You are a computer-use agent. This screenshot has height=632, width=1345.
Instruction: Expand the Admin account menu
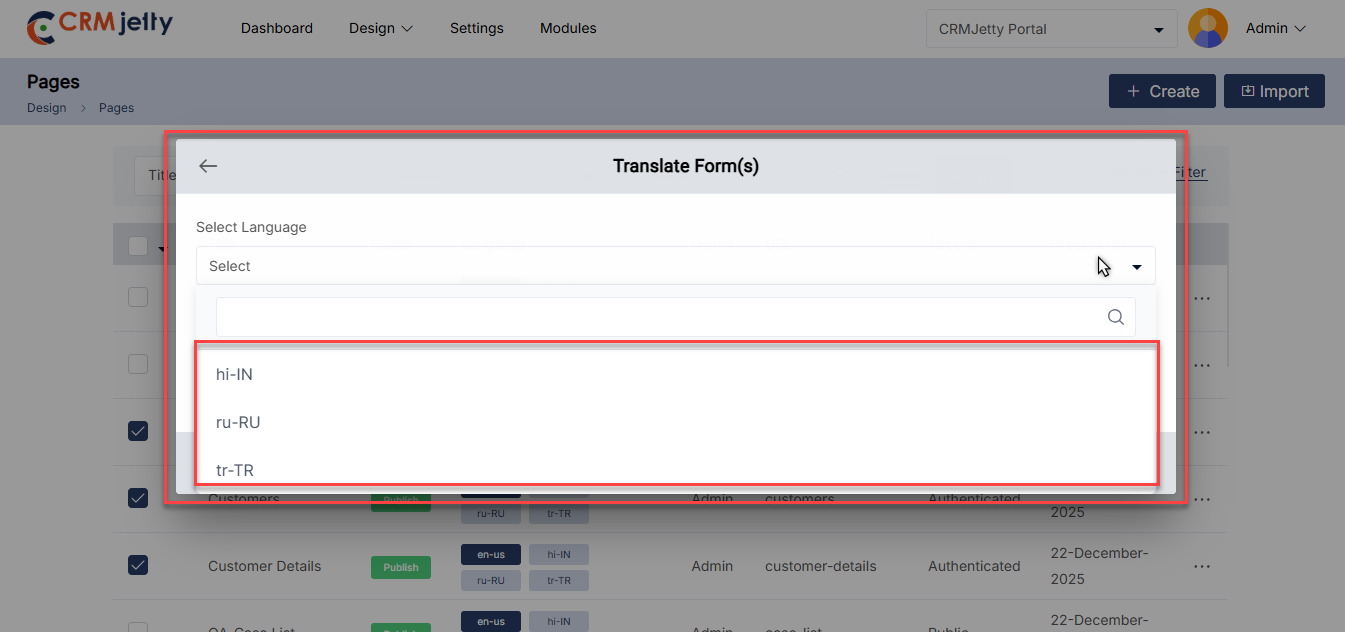(x=1275, y=28)
